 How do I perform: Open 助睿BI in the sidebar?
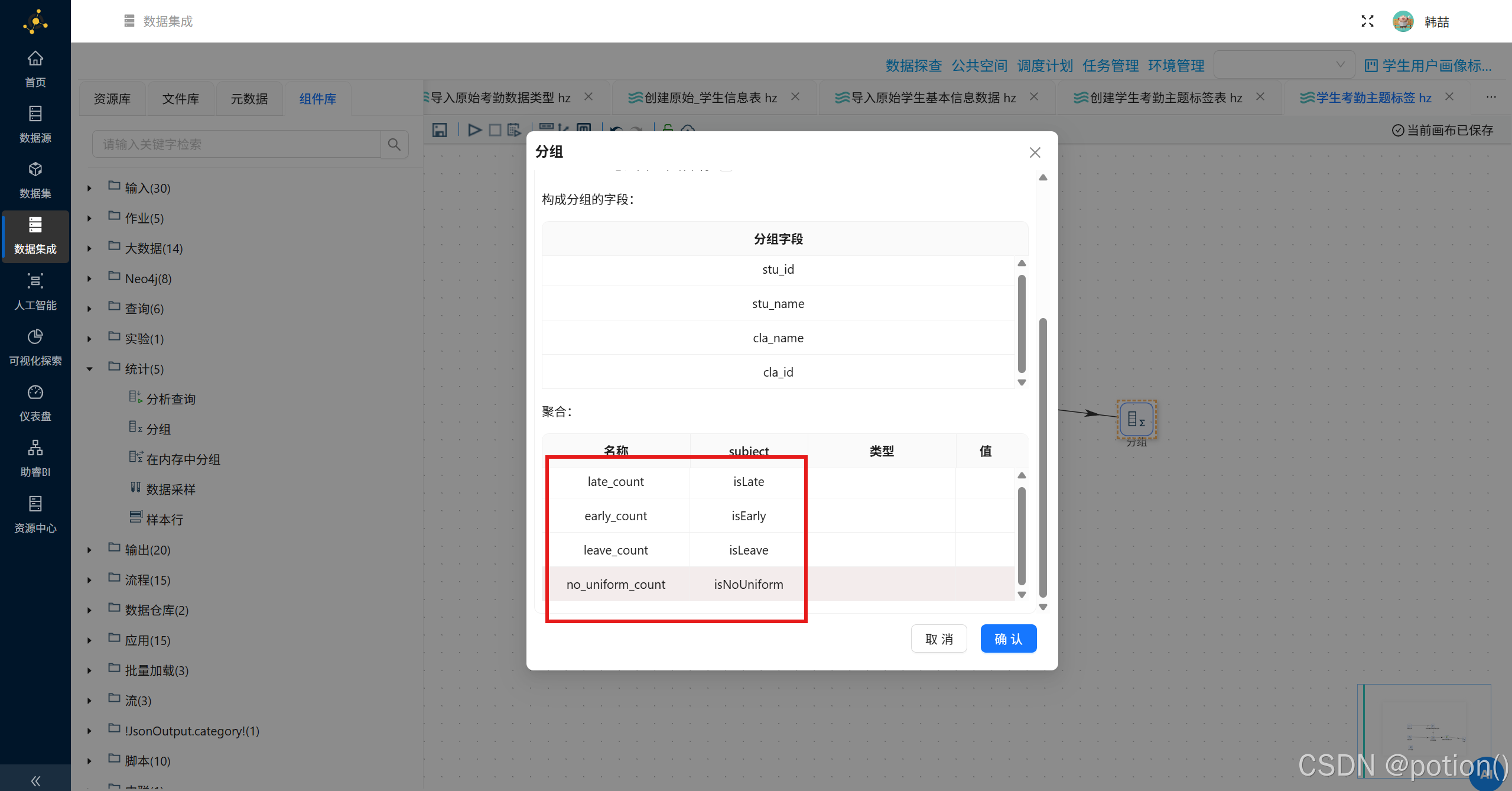tap(35, 459)
